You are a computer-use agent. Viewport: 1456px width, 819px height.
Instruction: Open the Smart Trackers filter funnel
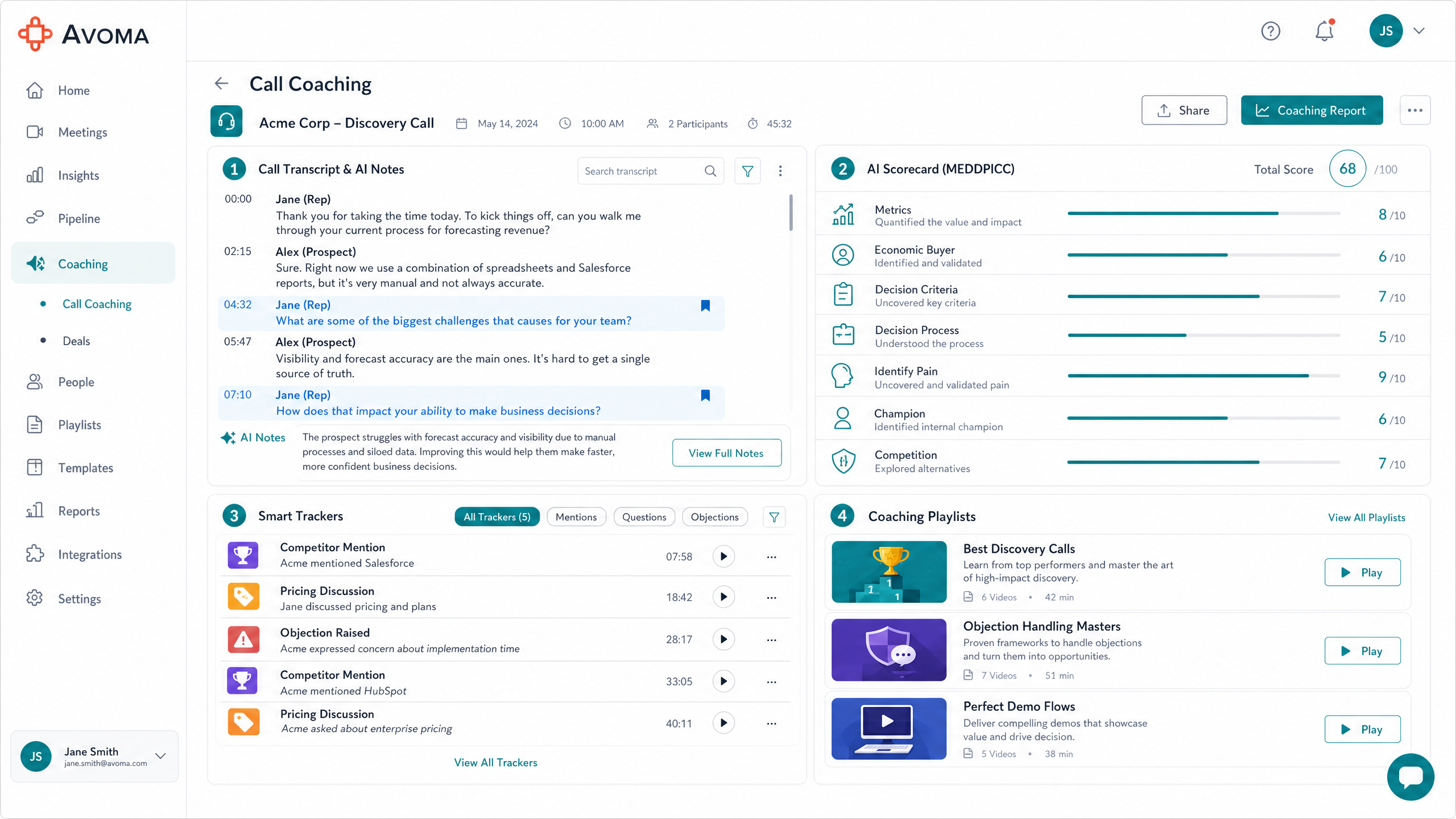coord(774,517)
